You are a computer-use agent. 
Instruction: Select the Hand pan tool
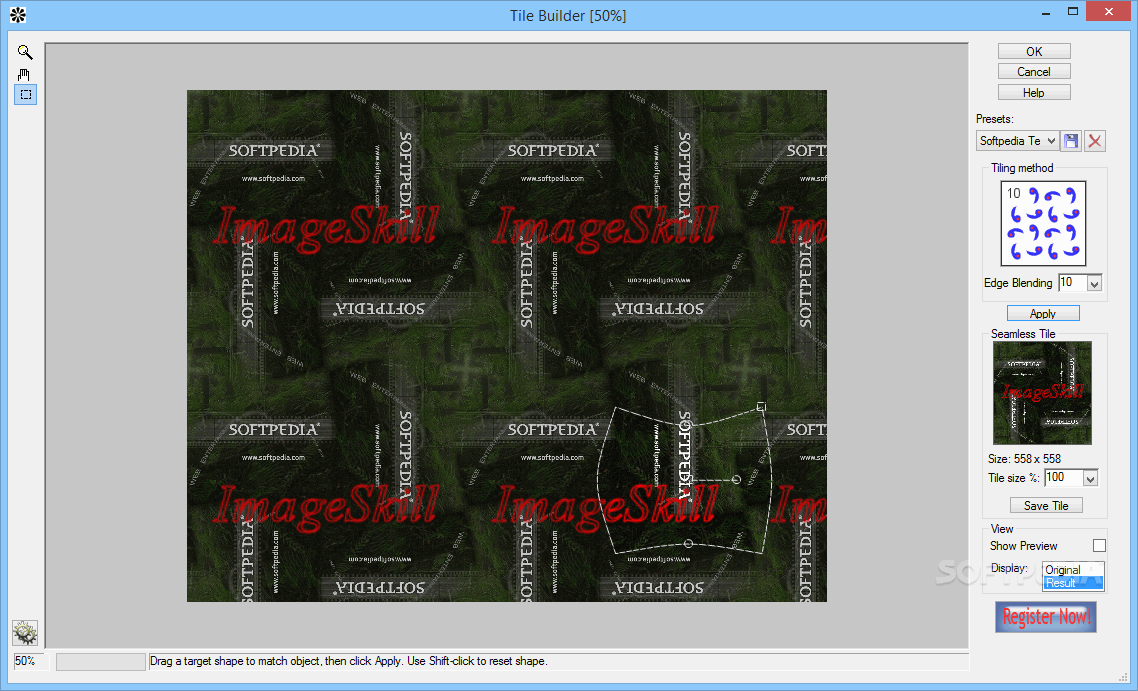pos(25,74)
